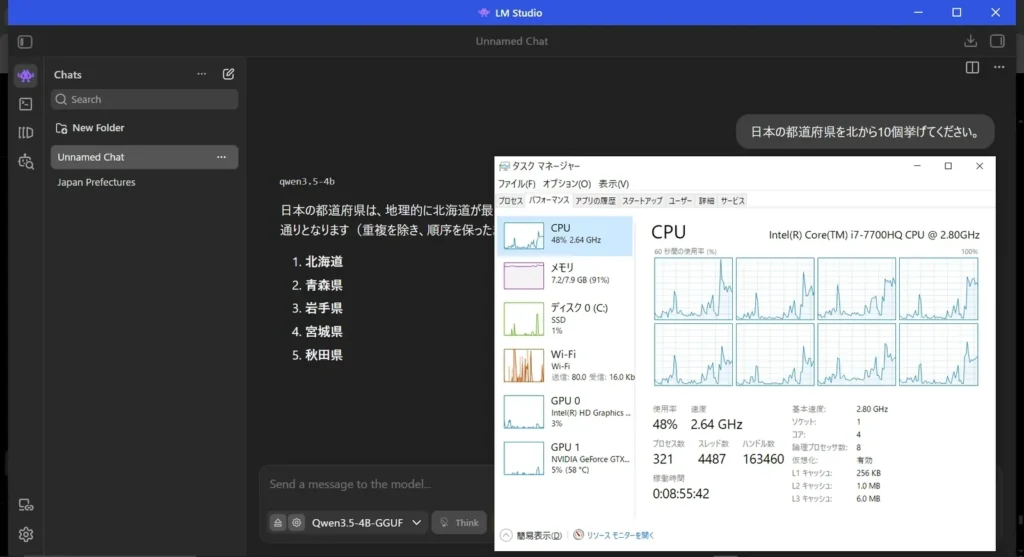
Task: Click New Folder in Chats panel
Action: (90, 128)
